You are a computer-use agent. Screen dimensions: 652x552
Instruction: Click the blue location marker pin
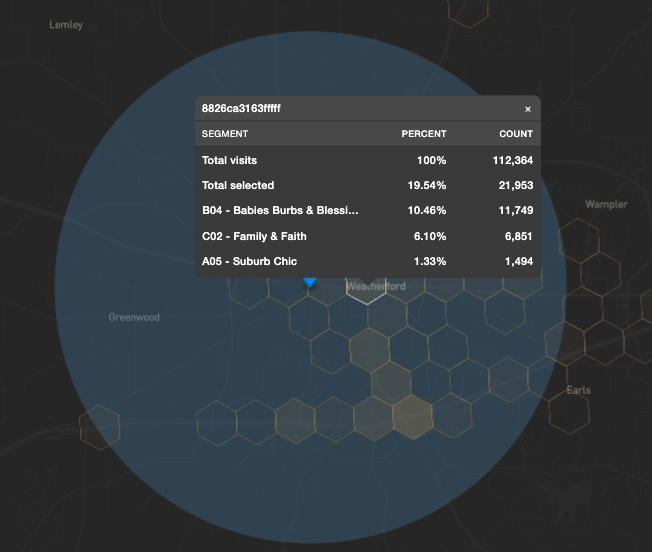point(310,282)
